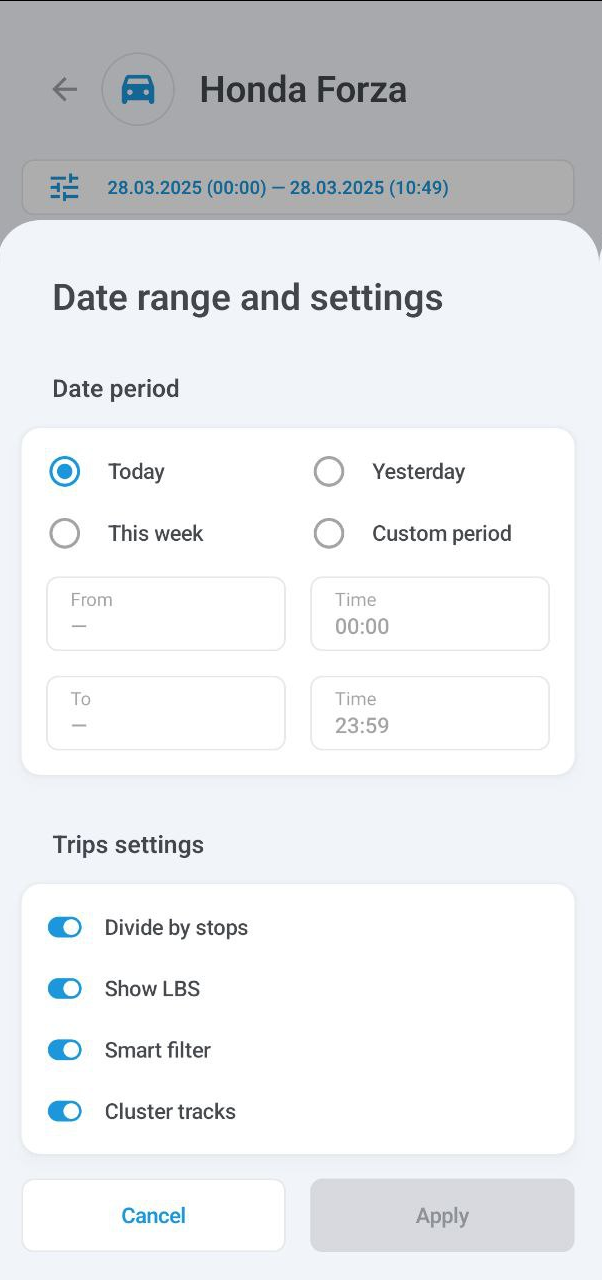Tap the car avatar icon next to Honda Forza

pyautogui.click(x=138, y=89)
